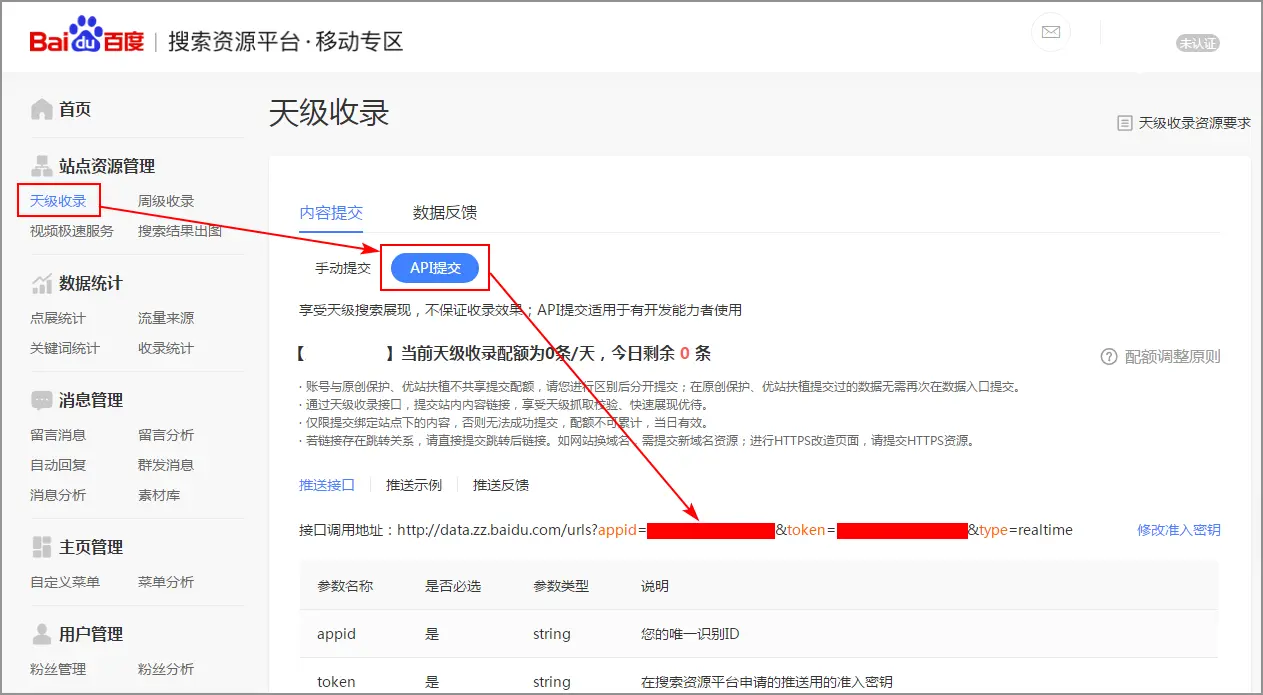Click the 配额调整原则 question mark icon
1263x695 pixels.
pyautogui.click(x=1108, y=357)
